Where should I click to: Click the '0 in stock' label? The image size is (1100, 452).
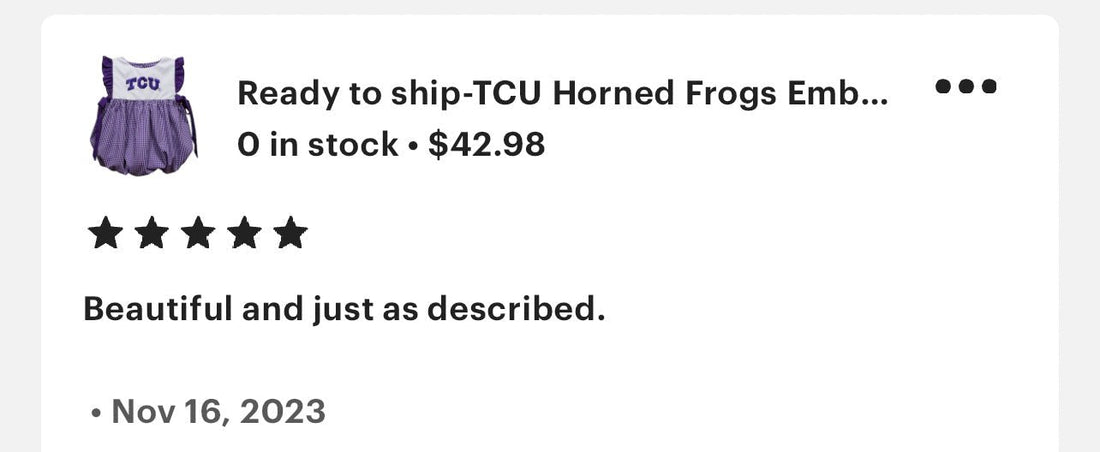pos(318,145)
